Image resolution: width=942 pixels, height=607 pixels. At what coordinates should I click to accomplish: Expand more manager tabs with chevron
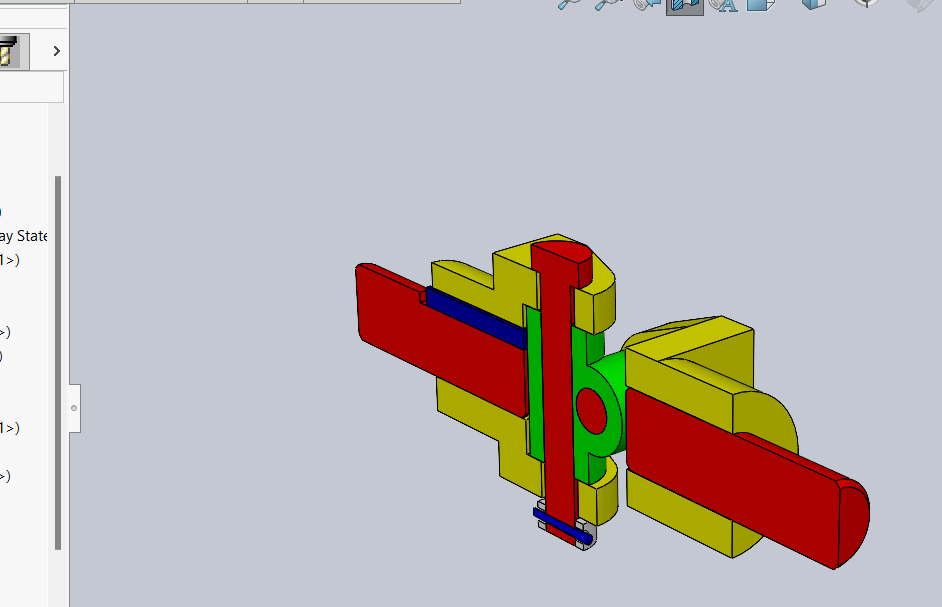(x=56, y=51)
